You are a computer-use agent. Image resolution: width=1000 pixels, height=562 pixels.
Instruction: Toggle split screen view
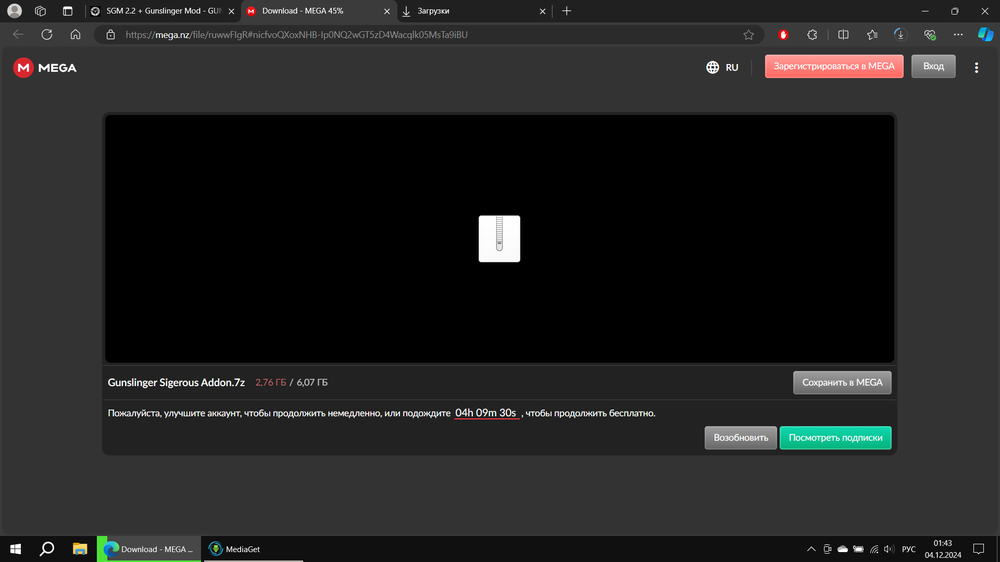tap(843, 34)
